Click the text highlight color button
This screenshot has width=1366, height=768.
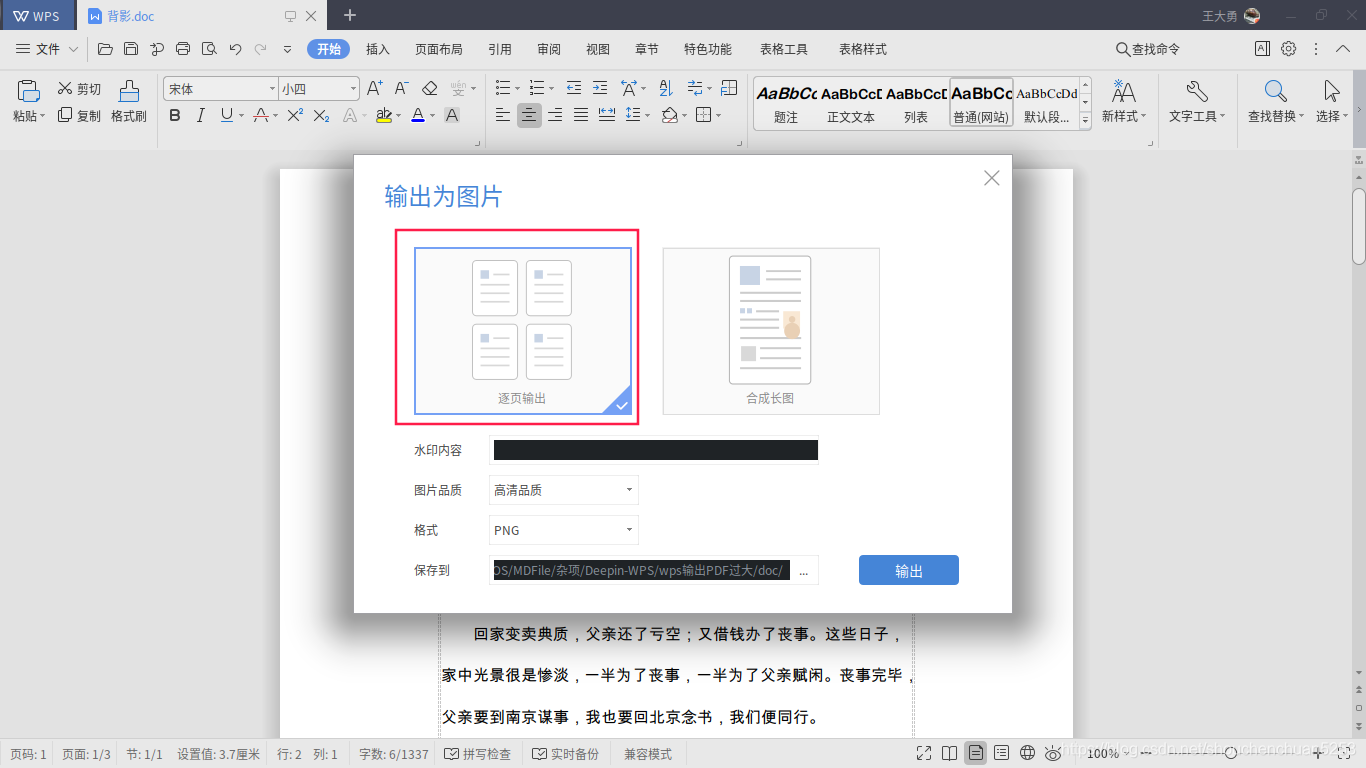(384, 116)
